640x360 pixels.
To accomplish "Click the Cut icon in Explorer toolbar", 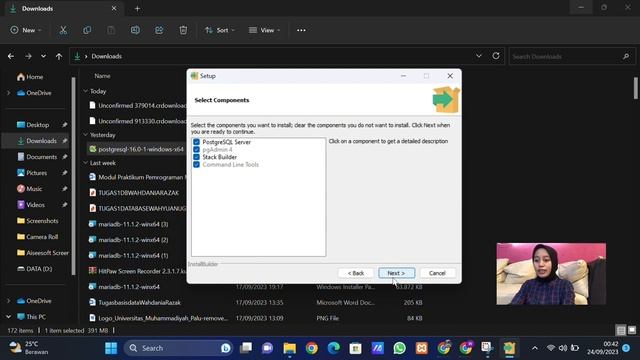I will click(63, 30).
